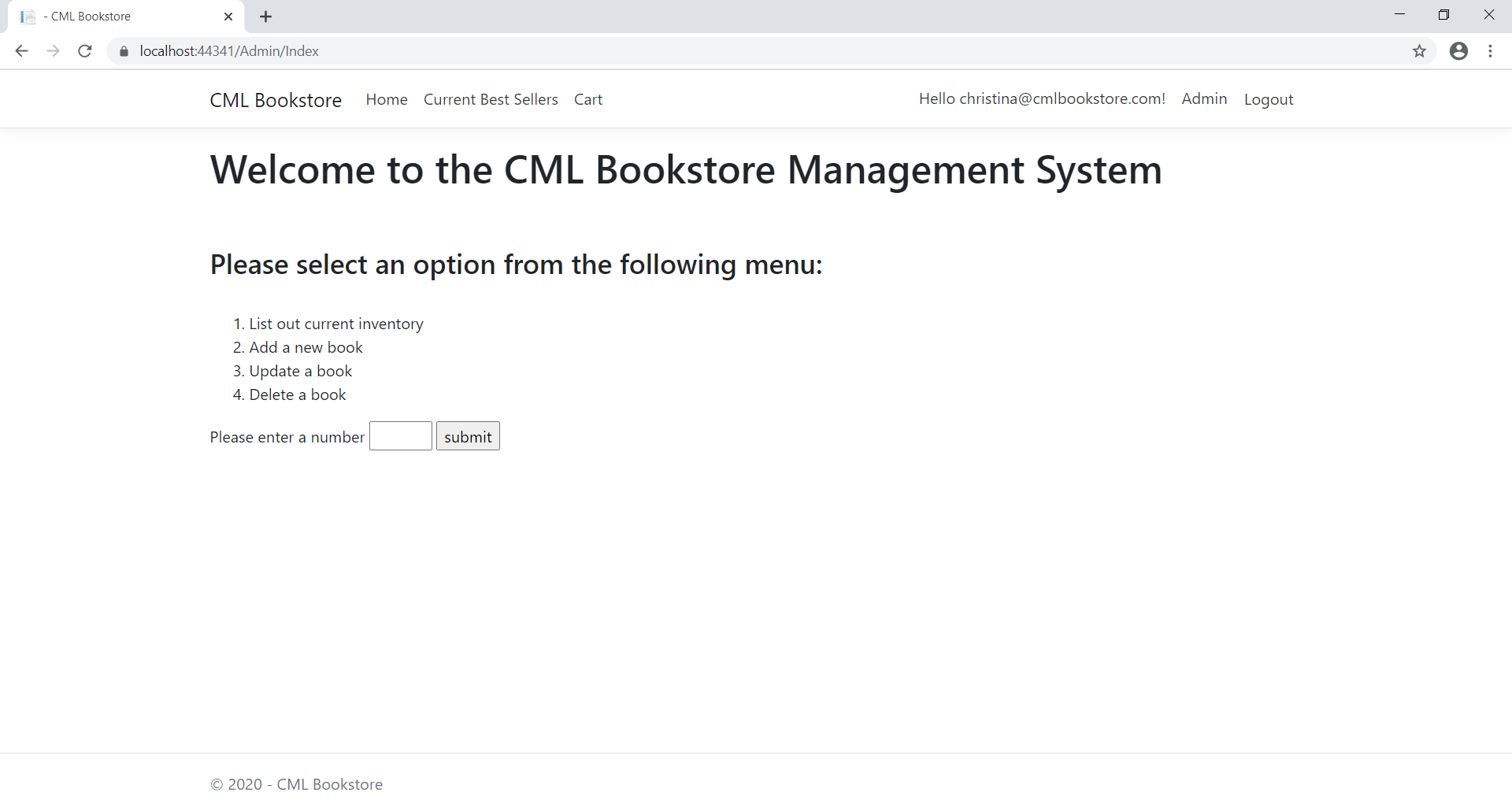Click the back navigation arrow
Image resolution: width=1512 pixels, height=811 pixels.
(x=21, y=50)
